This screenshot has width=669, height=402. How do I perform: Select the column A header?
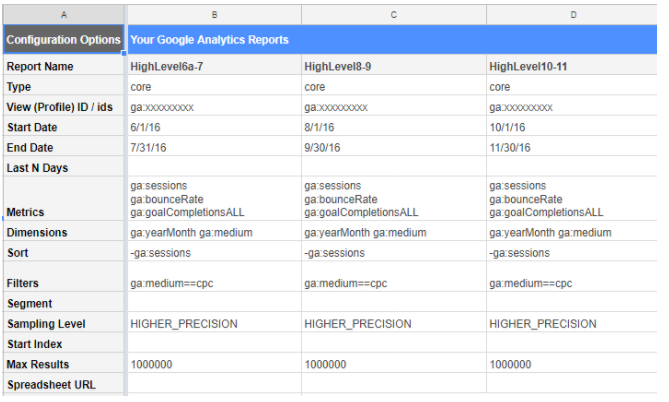pos(63,12)
